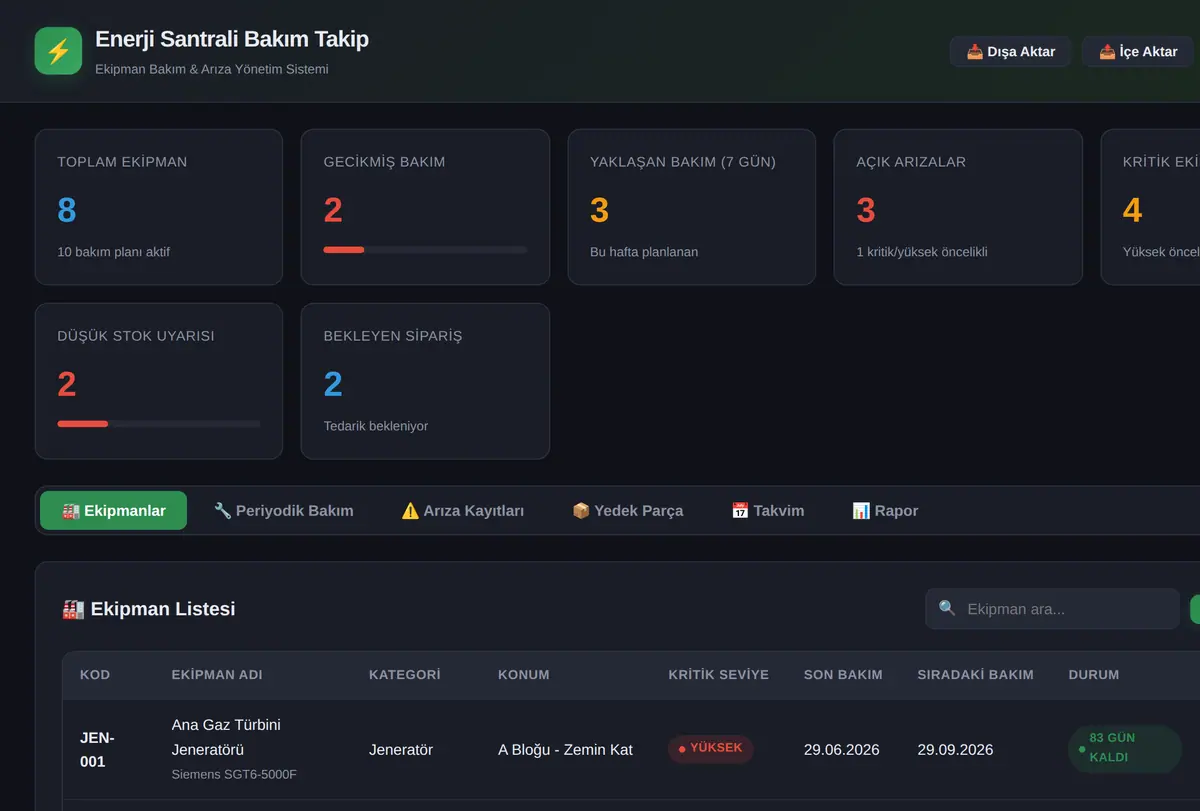Click the 10 bakım planı aktif text
The width and height of the screenshot is (1200, 811).
[x=114, y=252]
